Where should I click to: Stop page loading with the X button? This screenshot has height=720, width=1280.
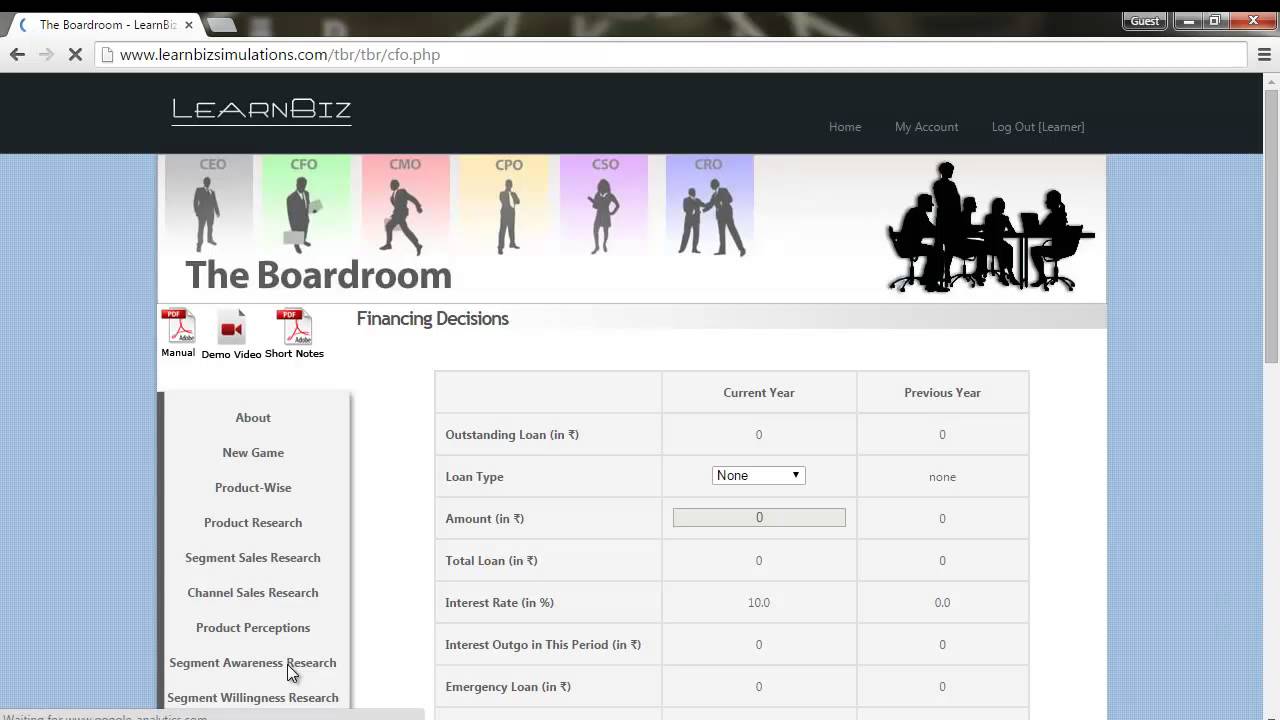[x=75, y=55]
